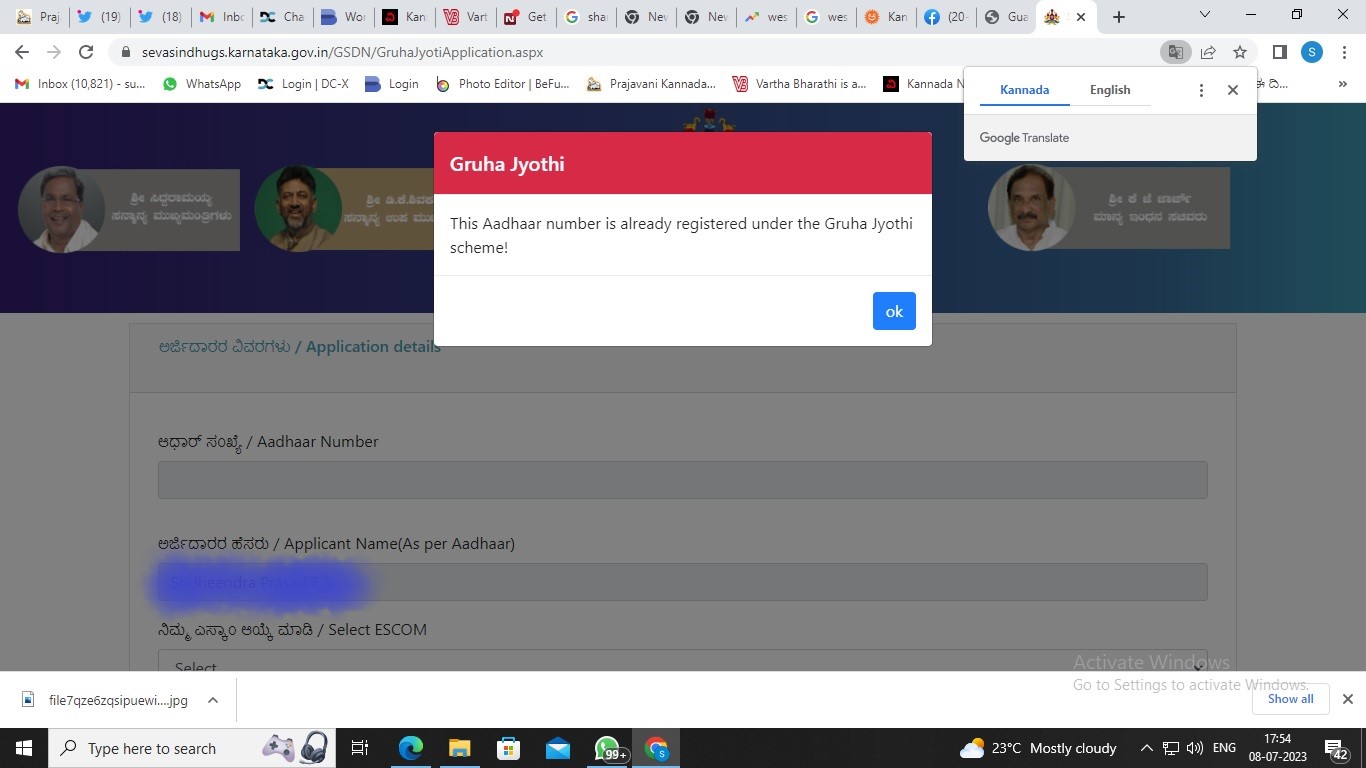Viewport: 1366px width, 768px height.
Task: Select Kannada in Google Translate popup
Action: pos(1024,90)
